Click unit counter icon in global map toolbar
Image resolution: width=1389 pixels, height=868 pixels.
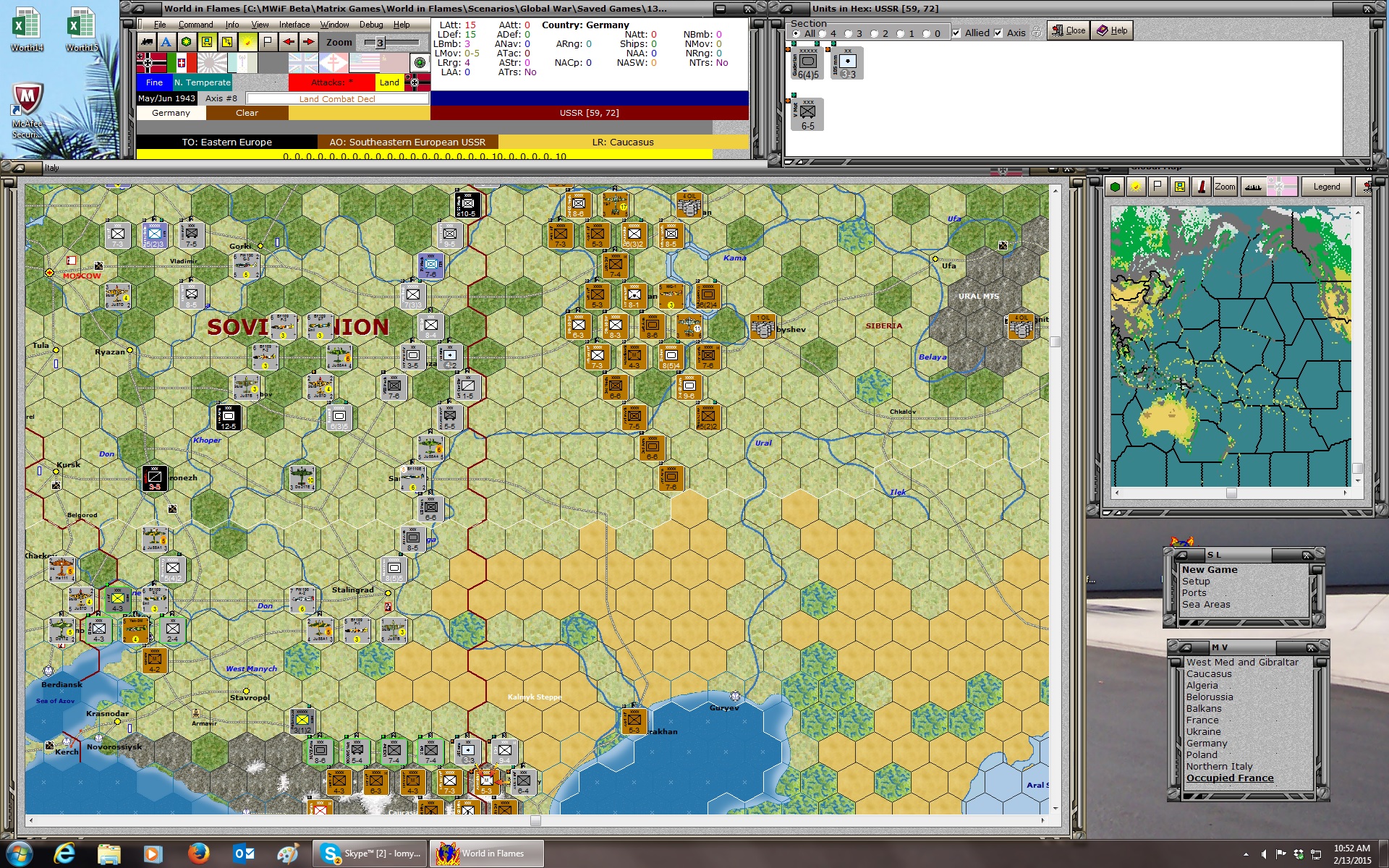coord(1180,187)
